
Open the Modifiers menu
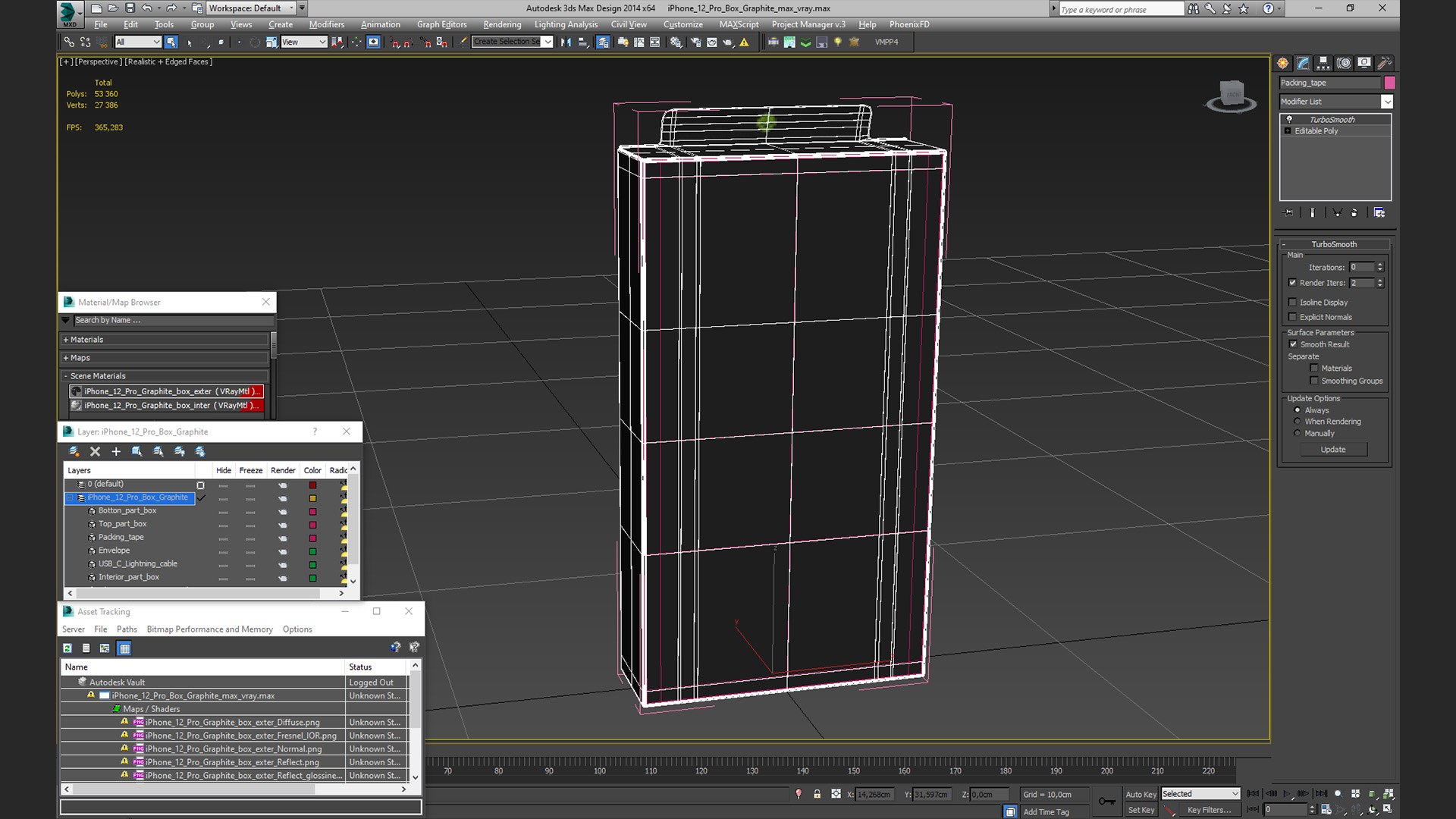tap(326, 24)
